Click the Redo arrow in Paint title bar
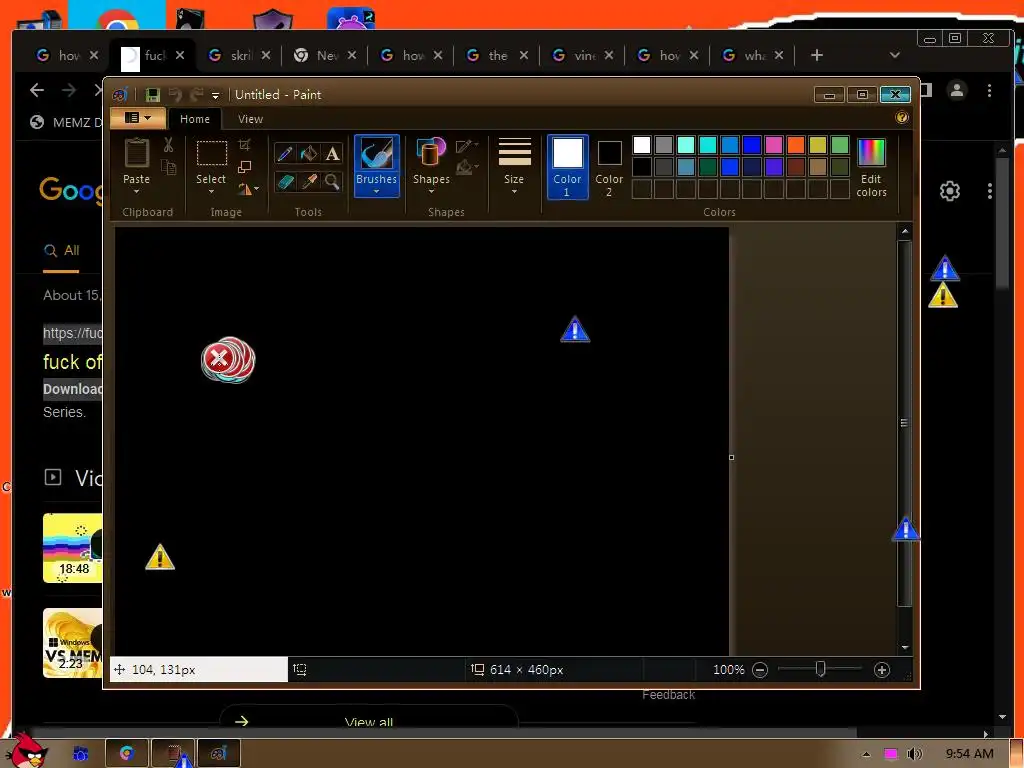The width and height of the screenshot is (1024, 768). pos(196,95)
